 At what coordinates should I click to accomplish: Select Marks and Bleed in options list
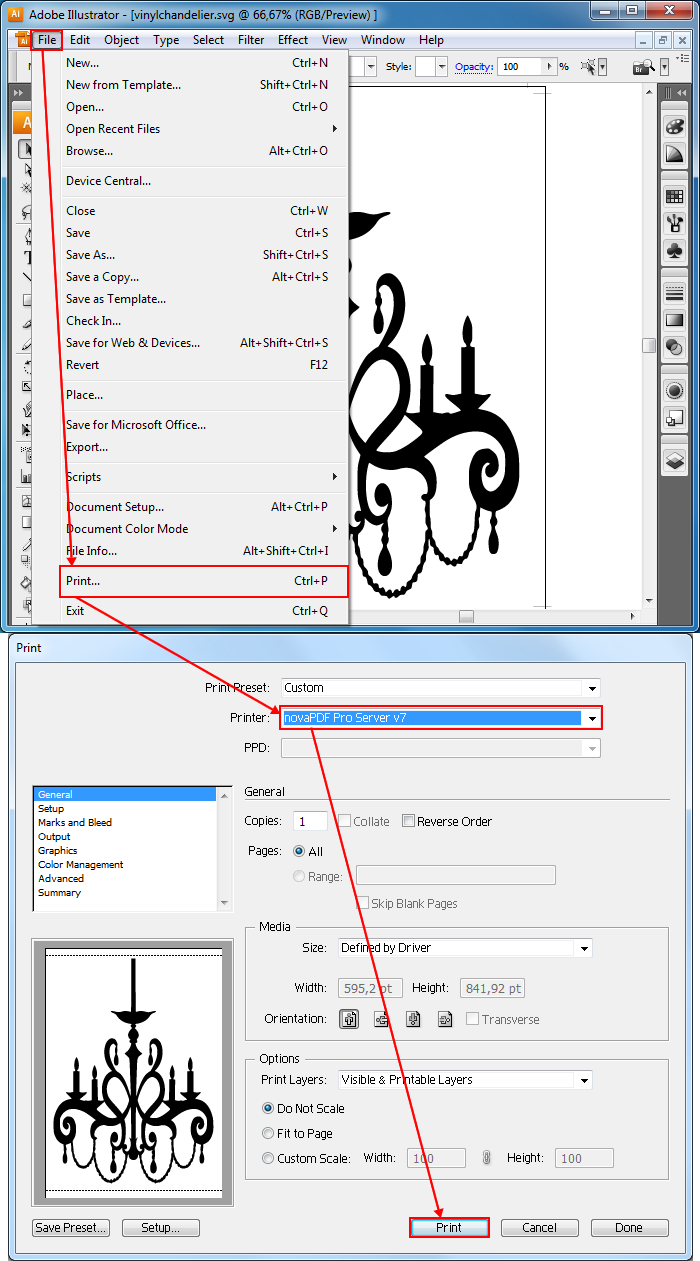pyautogui.click(x=75, y=822)
